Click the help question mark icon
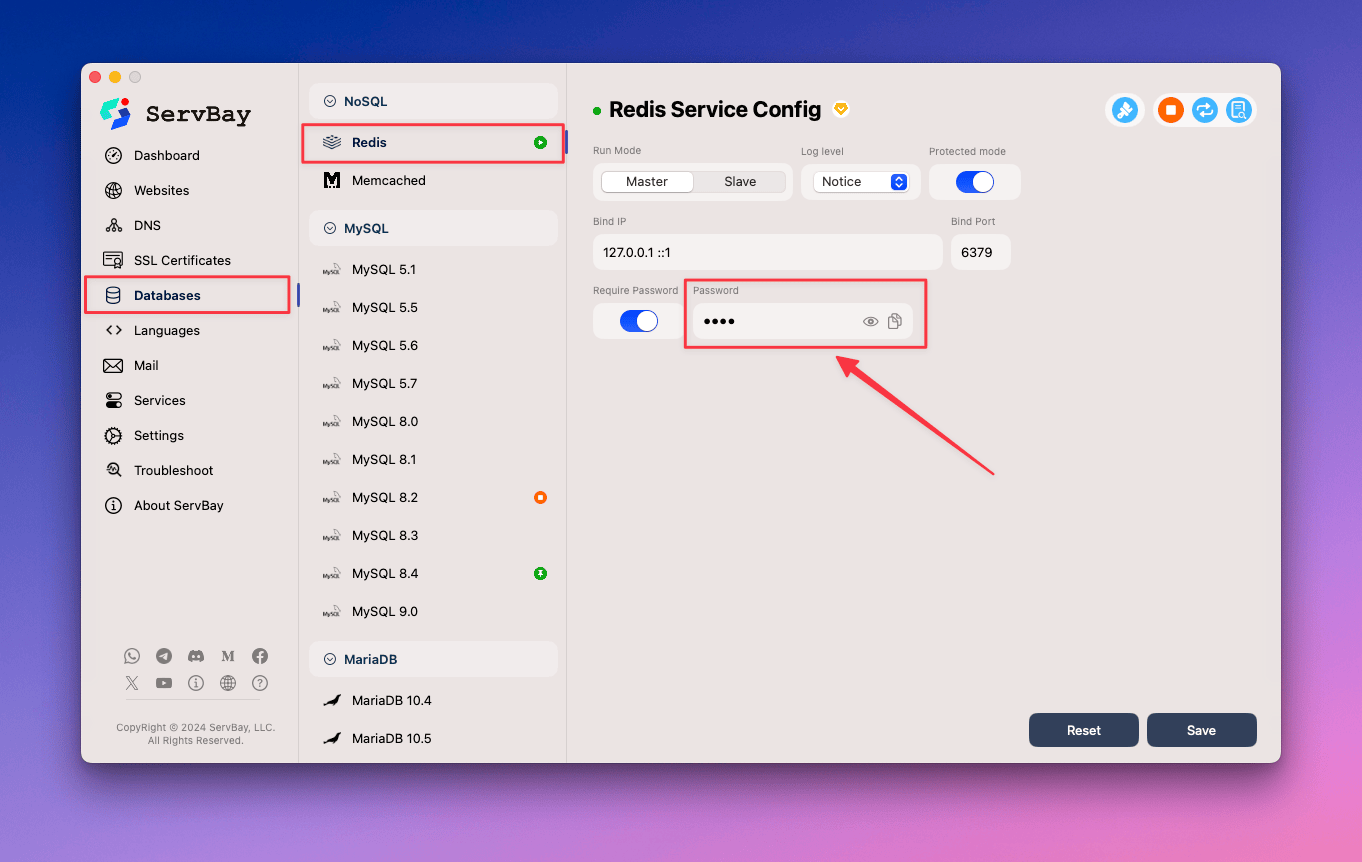The image size is (1362, 862). pyautogui.click(x=259, y=683)
